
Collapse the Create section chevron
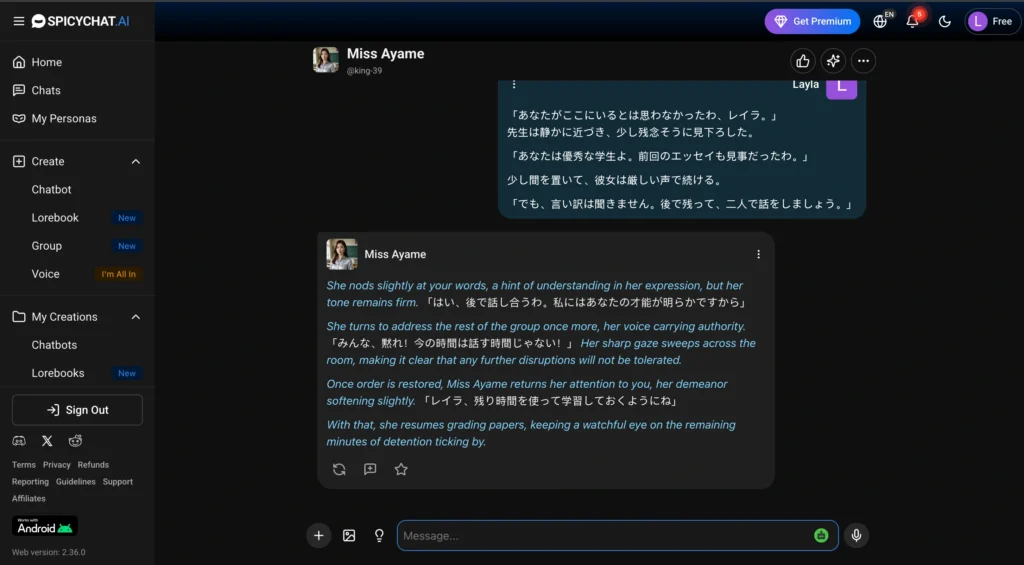click(136, 161)
